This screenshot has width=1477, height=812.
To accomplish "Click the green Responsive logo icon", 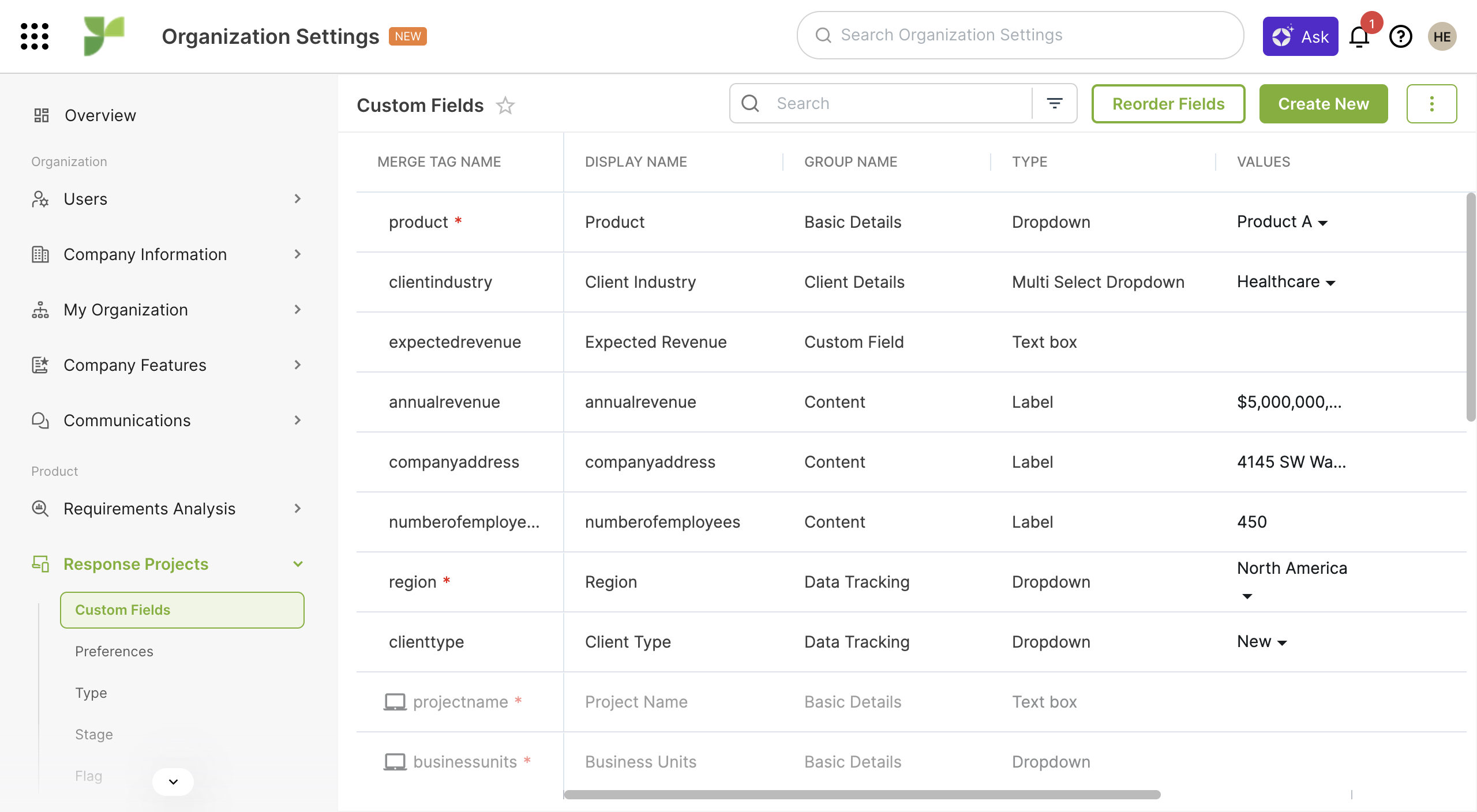I will pos(104,36).
